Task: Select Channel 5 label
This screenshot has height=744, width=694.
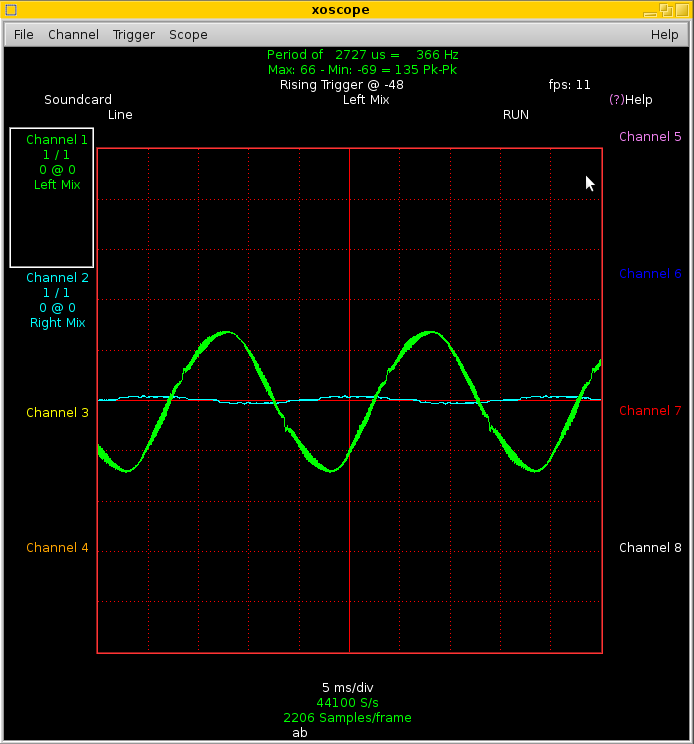Action: pos(650,137)
